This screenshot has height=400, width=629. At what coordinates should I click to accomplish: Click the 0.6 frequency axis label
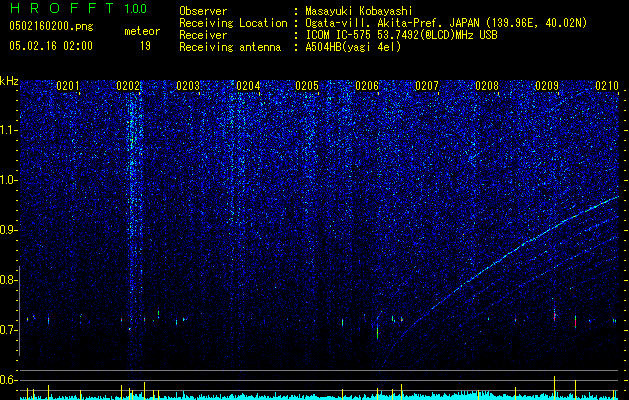pyautogui.click(x=9, y=380)
